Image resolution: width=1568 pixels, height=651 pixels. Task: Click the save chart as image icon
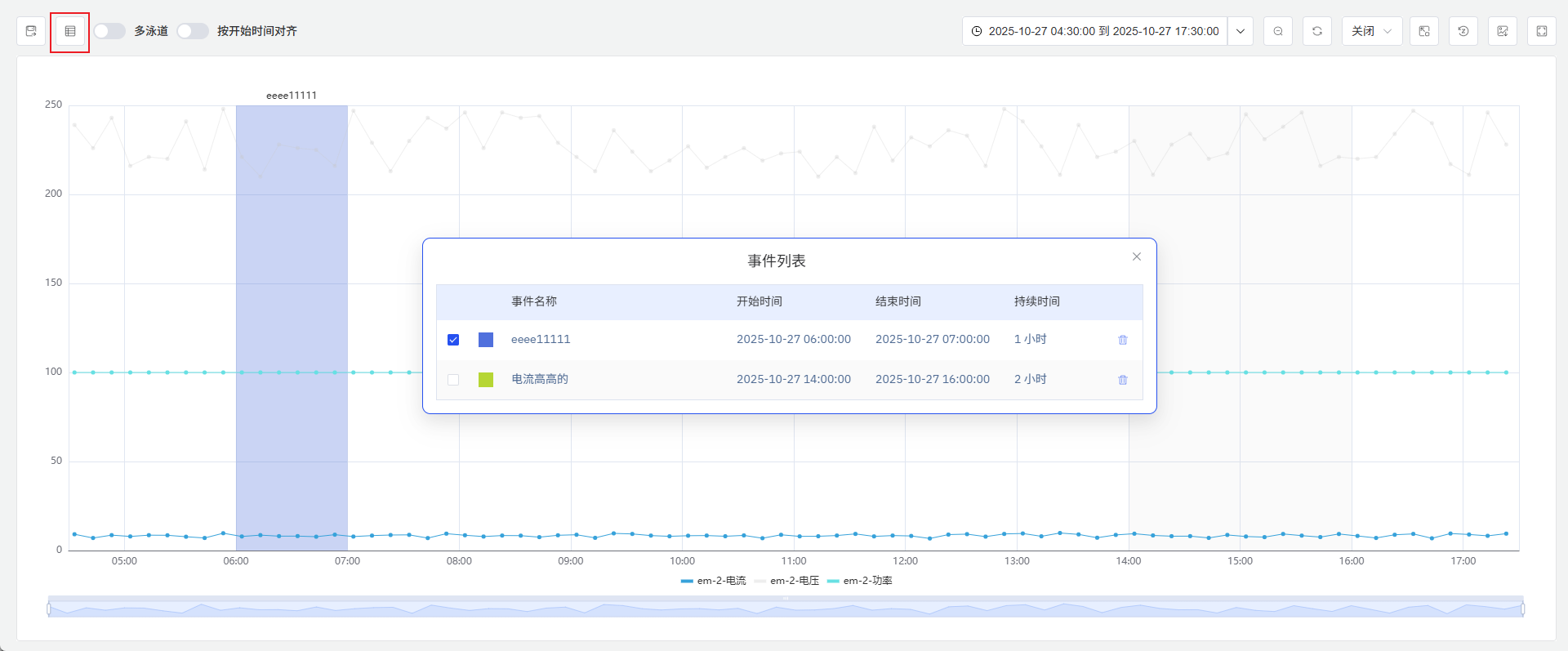1503,31
